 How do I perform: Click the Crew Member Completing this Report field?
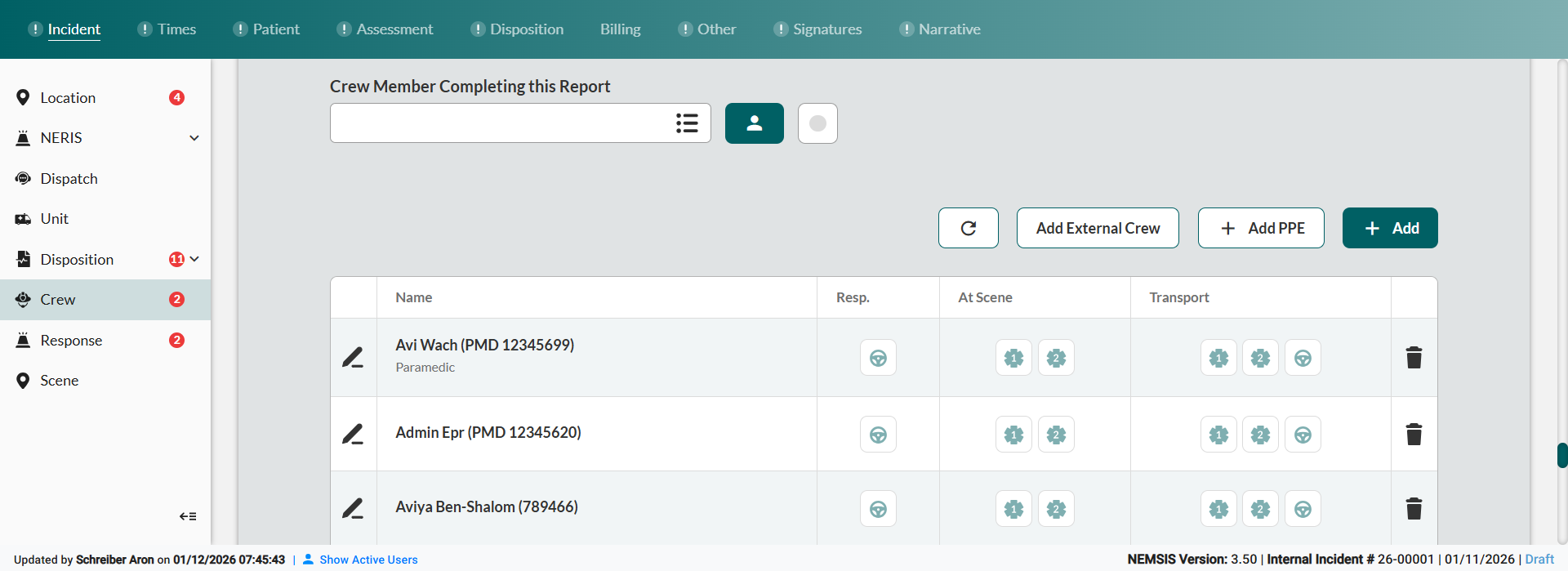pyautogui.click(x=498, y=123)
